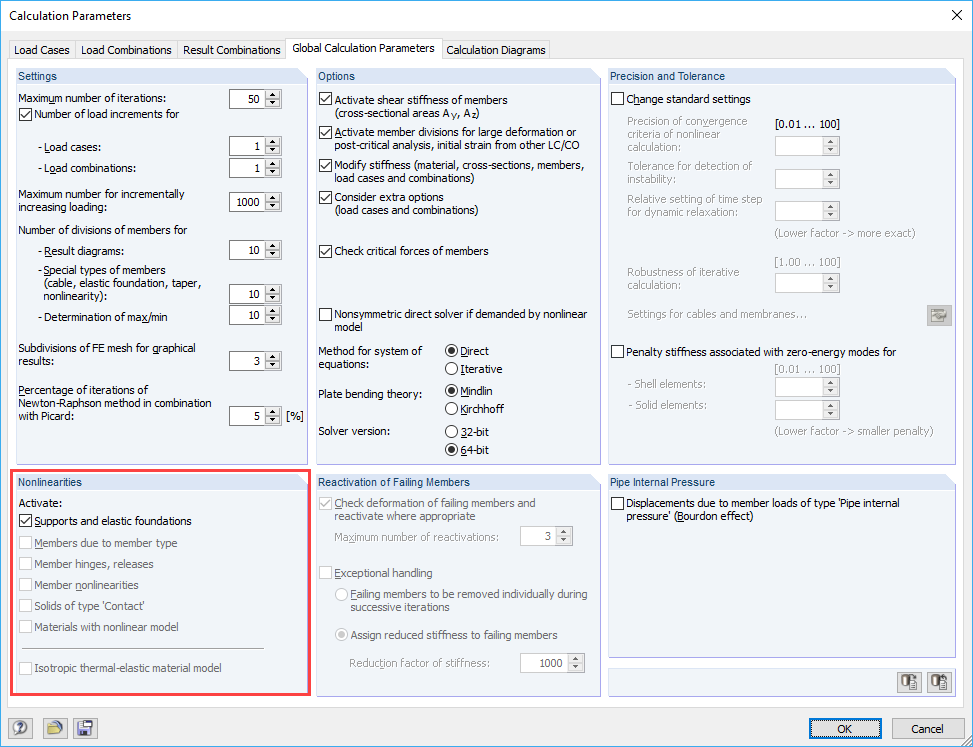Enable Pipe internal pressure displacements checkbox

click(x=617, y=503)
